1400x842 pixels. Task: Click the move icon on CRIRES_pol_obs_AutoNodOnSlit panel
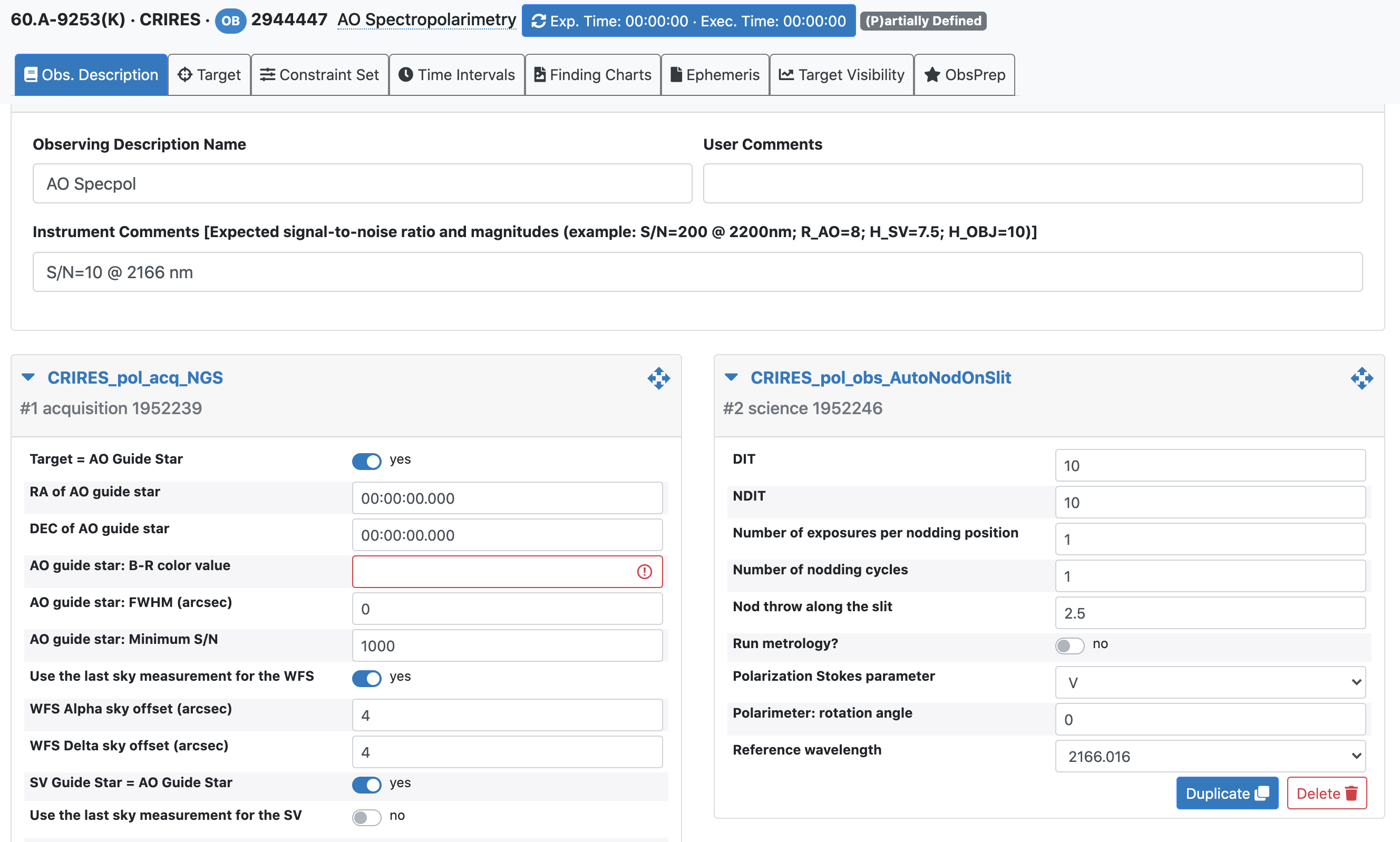pos(1362,378)
